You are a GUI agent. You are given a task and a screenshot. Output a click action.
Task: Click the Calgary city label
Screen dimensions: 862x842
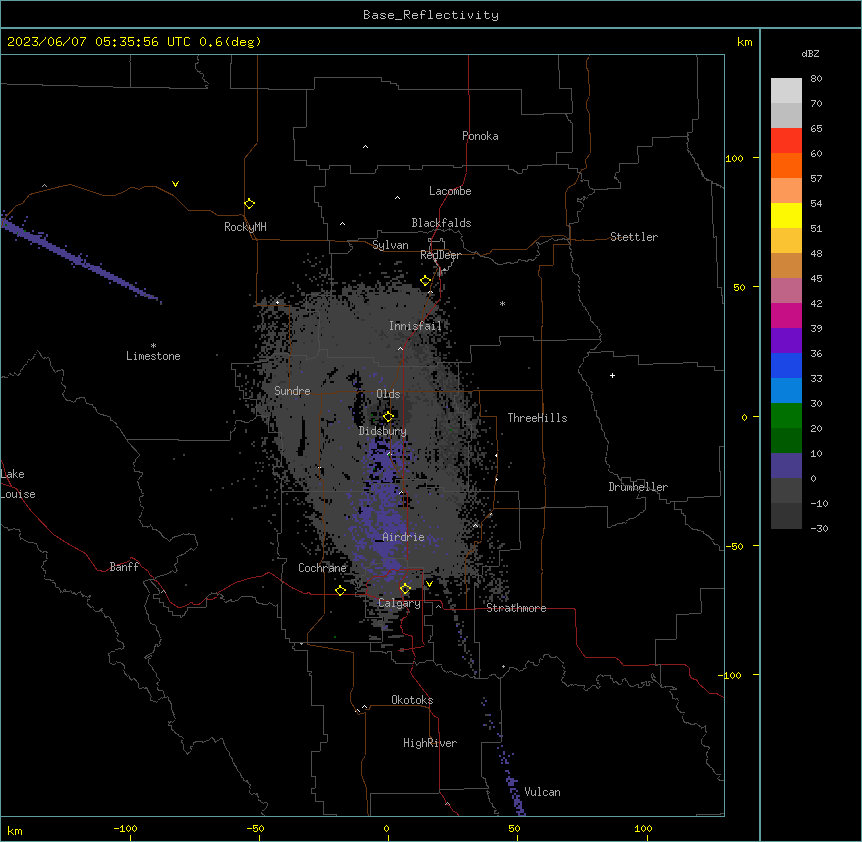click(399, 603)
